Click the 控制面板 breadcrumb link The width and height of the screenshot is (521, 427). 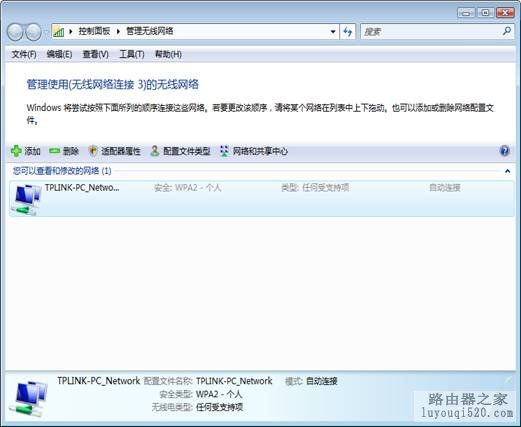point(94,31)
